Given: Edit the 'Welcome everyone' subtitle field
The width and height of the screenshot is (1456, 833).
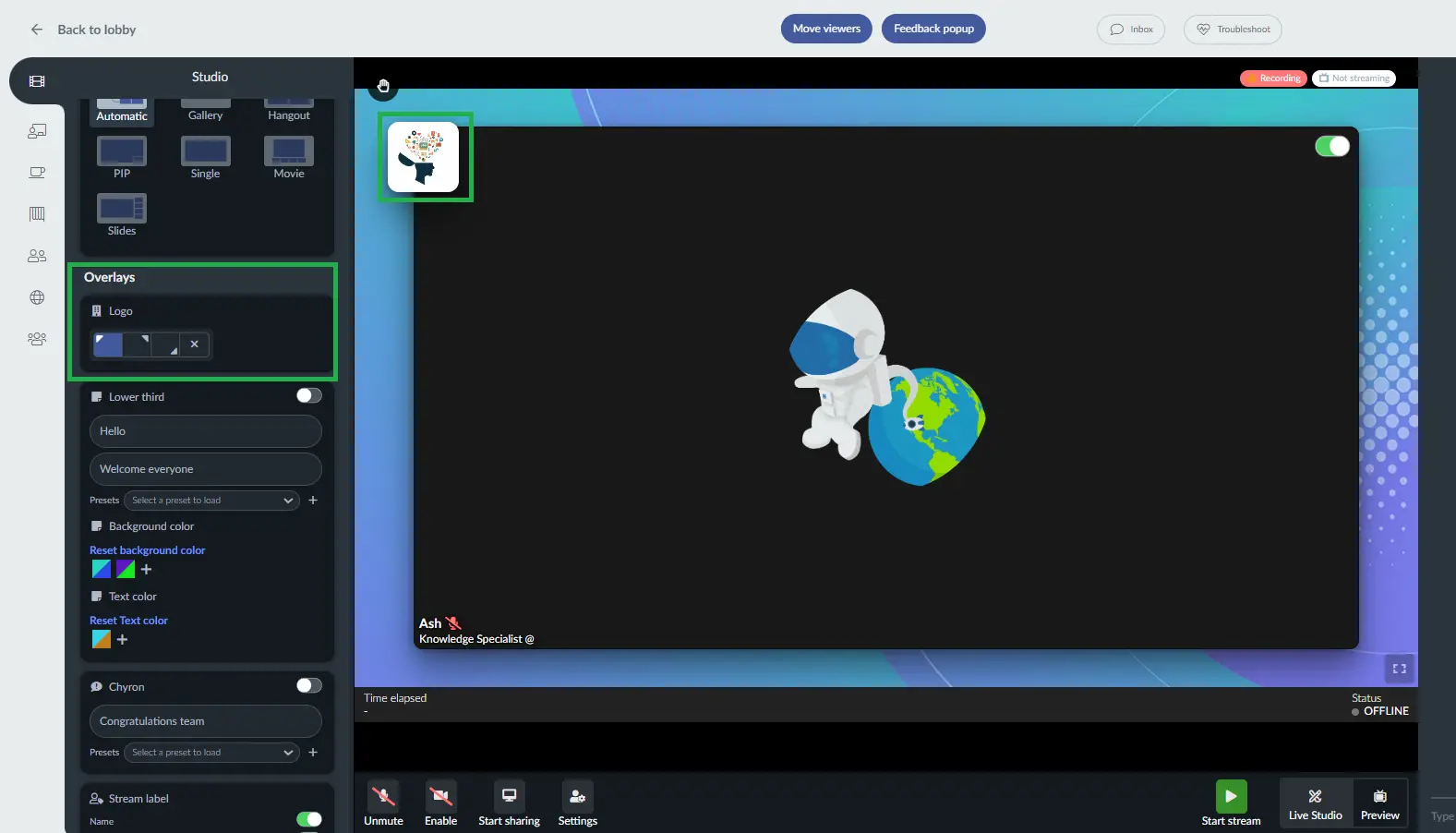Looking at the screenshot, I should pos(205,469).
